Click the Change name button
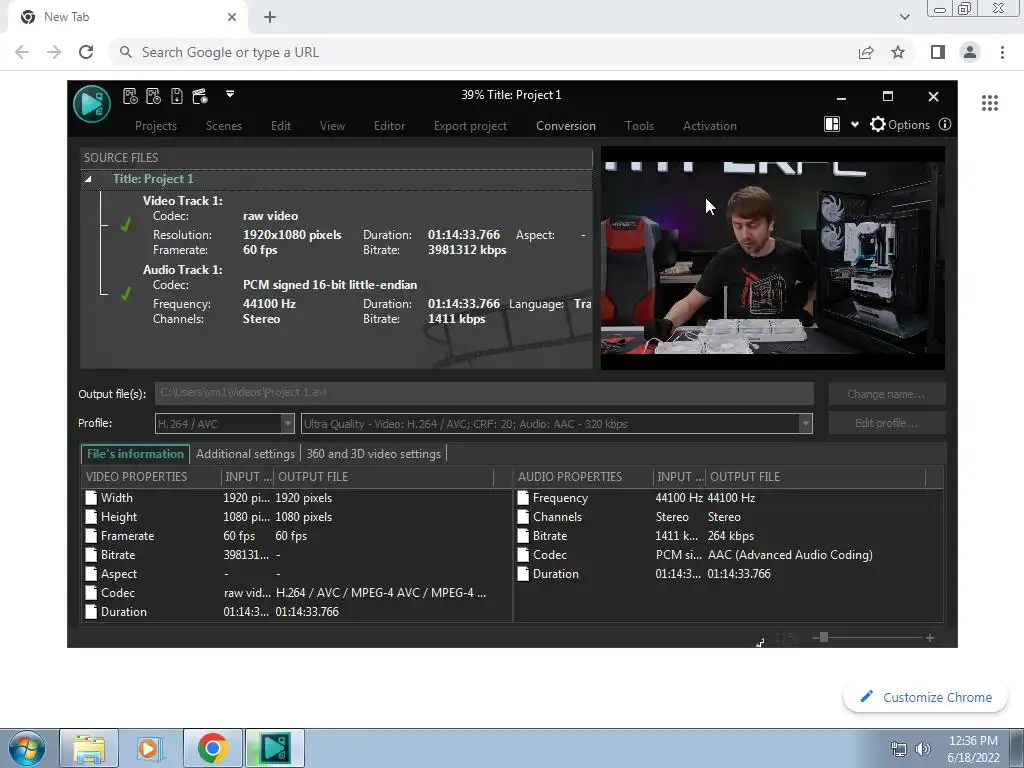Screen dimensions: 1024x768 pyautogui.click(x=886, y=394)
